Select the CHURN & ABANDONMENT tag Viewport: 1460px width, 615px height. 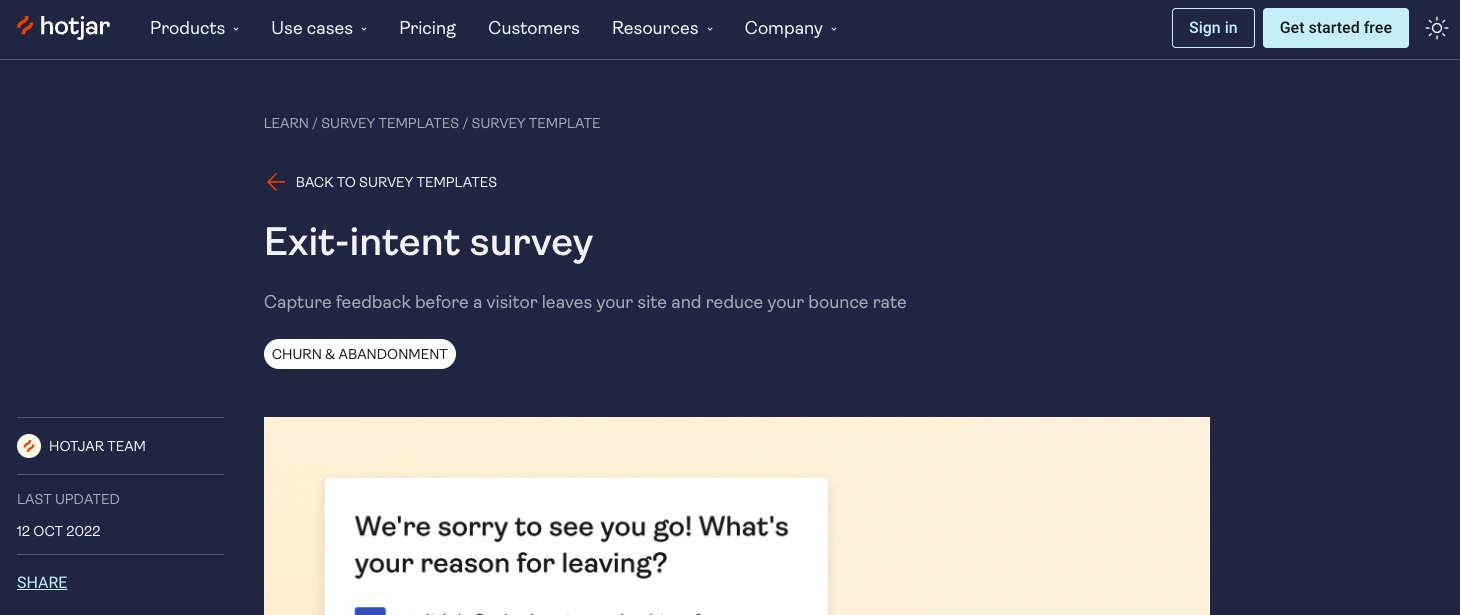click(x=359, y=354)
